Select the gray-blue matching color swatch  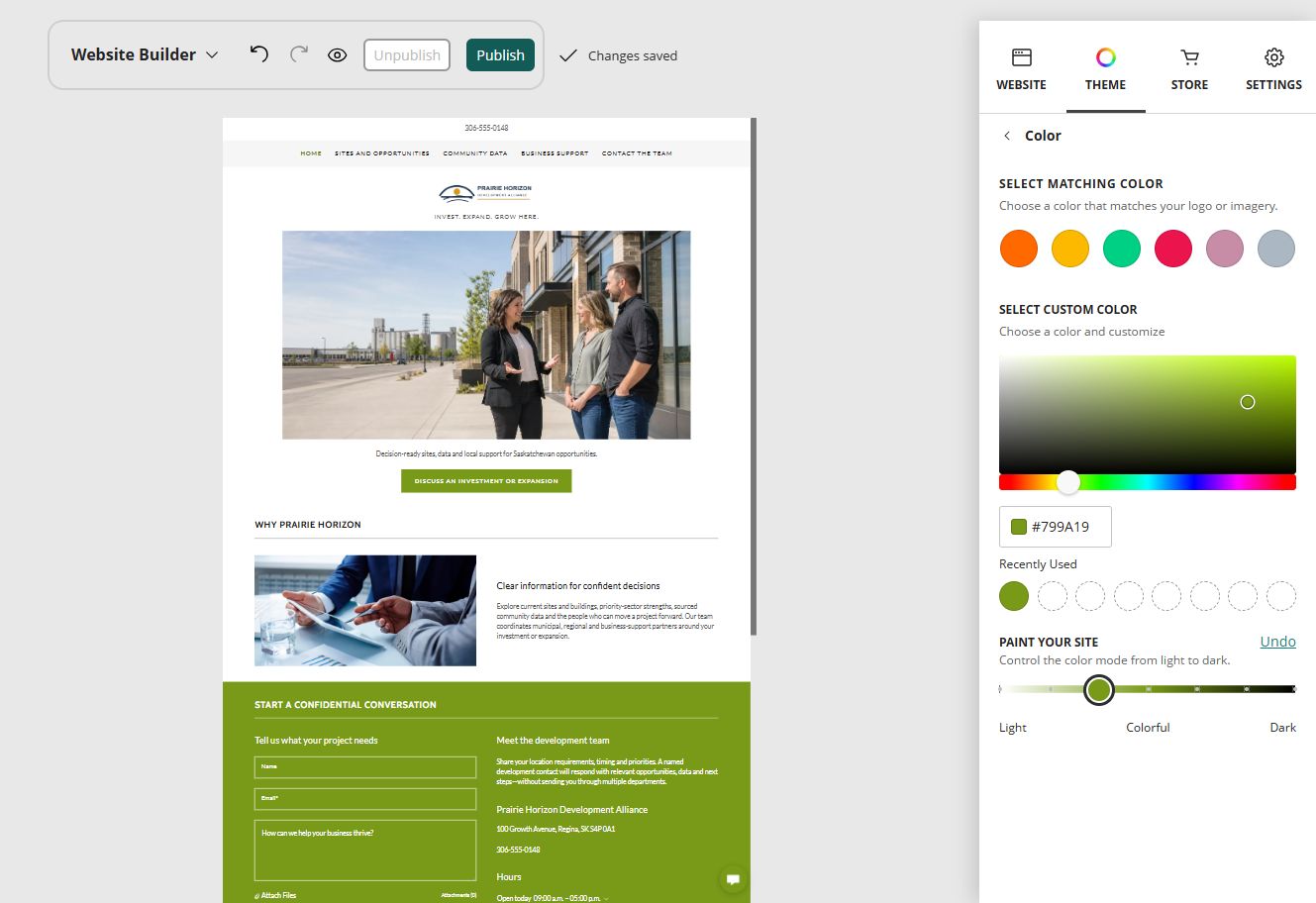coord(1276,249)
